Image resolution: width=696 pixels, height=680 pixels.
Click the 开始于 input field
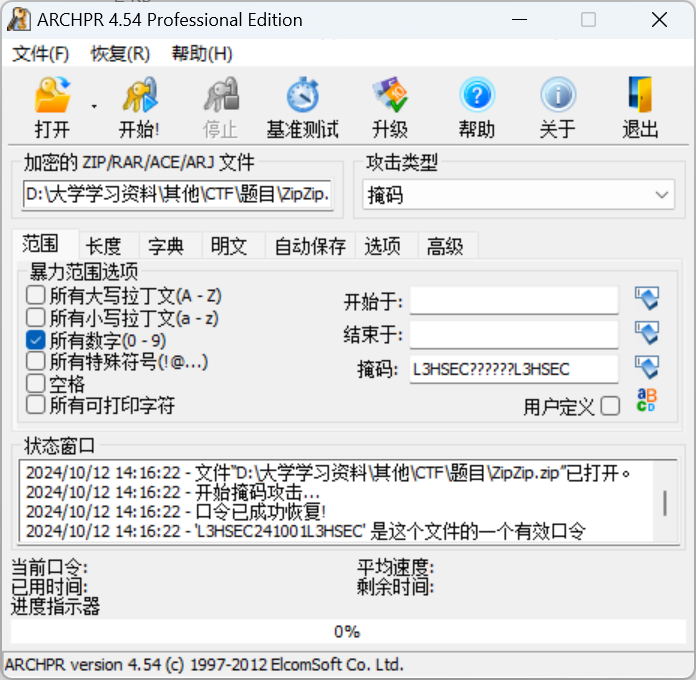514,301
